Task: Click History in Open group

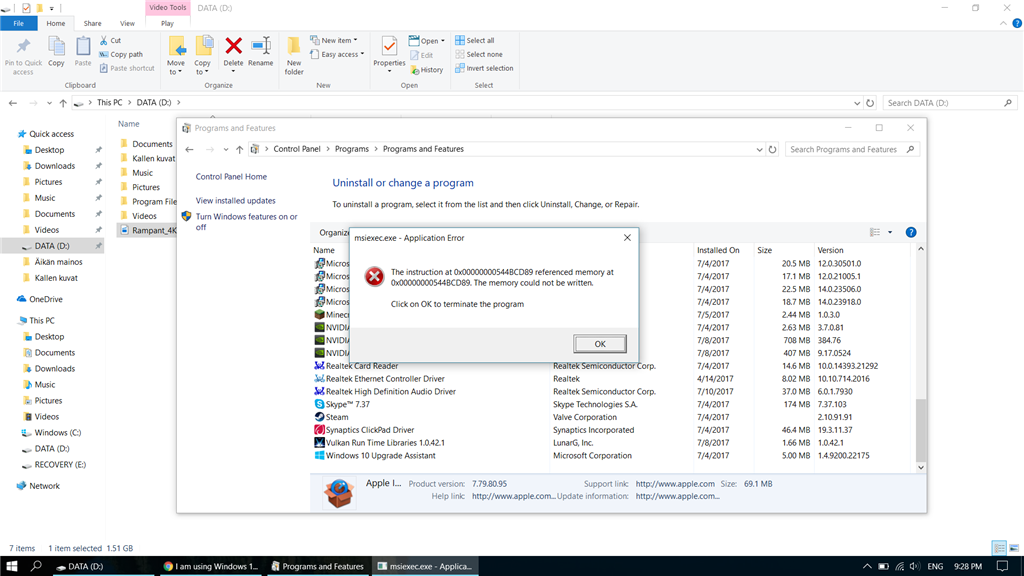Action: point(426,69)
